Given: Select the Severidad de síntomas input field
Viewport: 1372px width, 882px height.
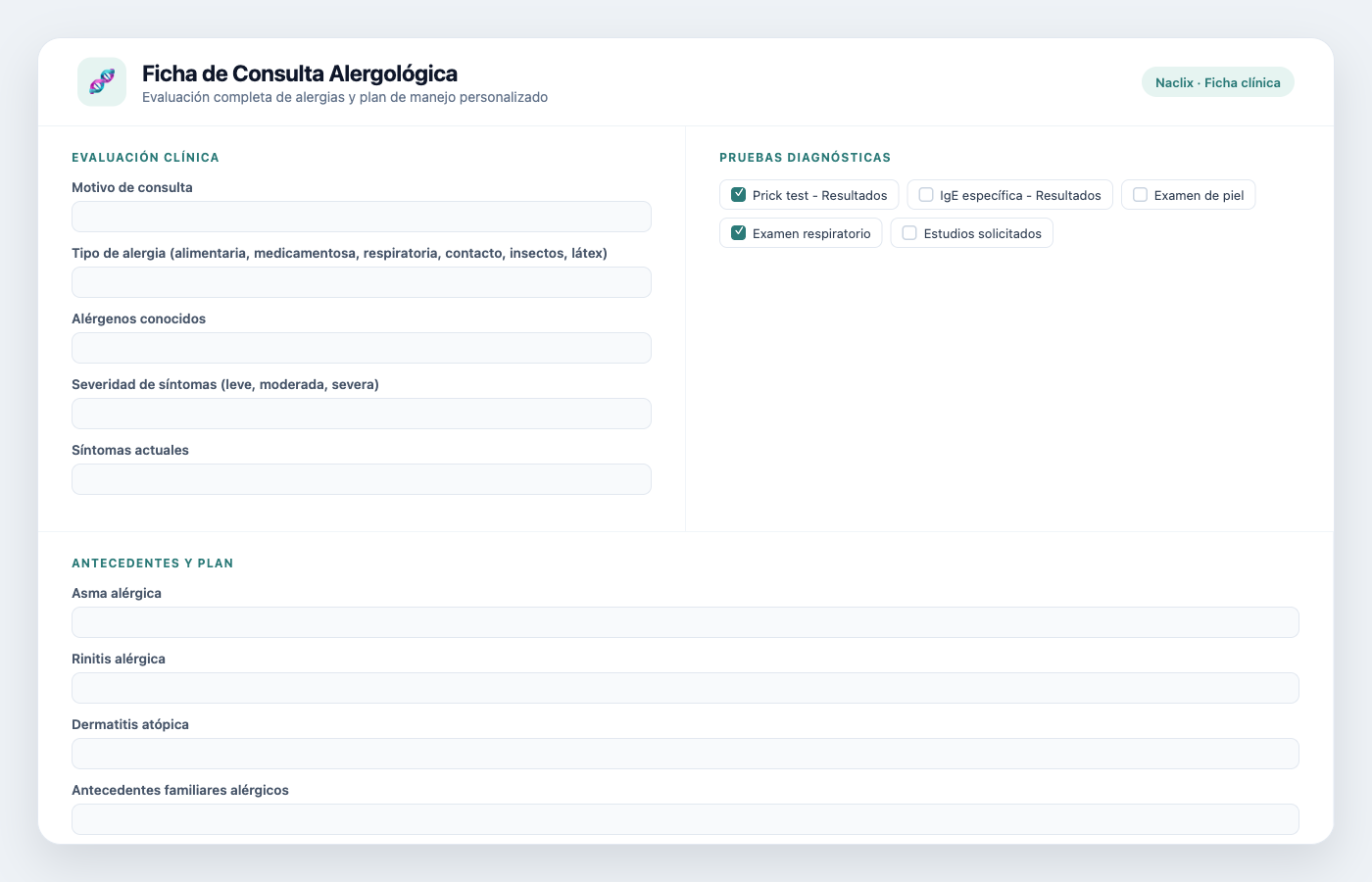Looking at the screenshot, I should pos(362,414).
